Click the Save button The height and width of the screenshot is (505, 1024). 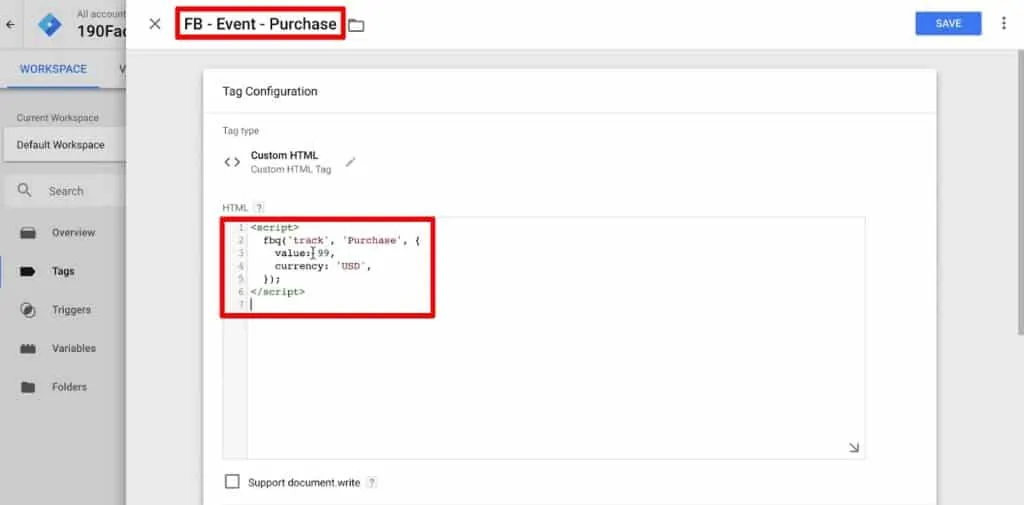point(948,24)
